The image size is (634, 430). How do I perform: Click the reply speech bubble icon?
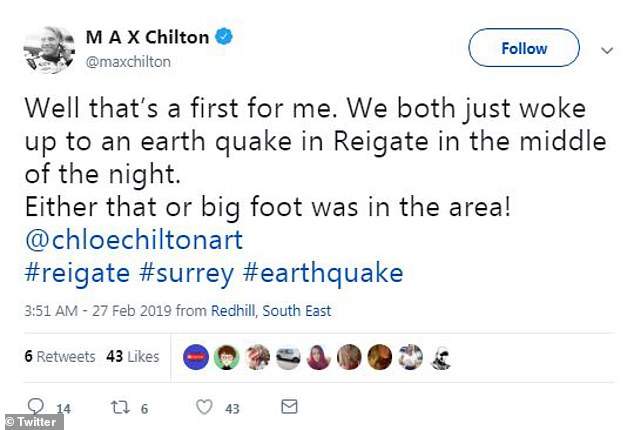pyautogui.click(x=37, y=406)
